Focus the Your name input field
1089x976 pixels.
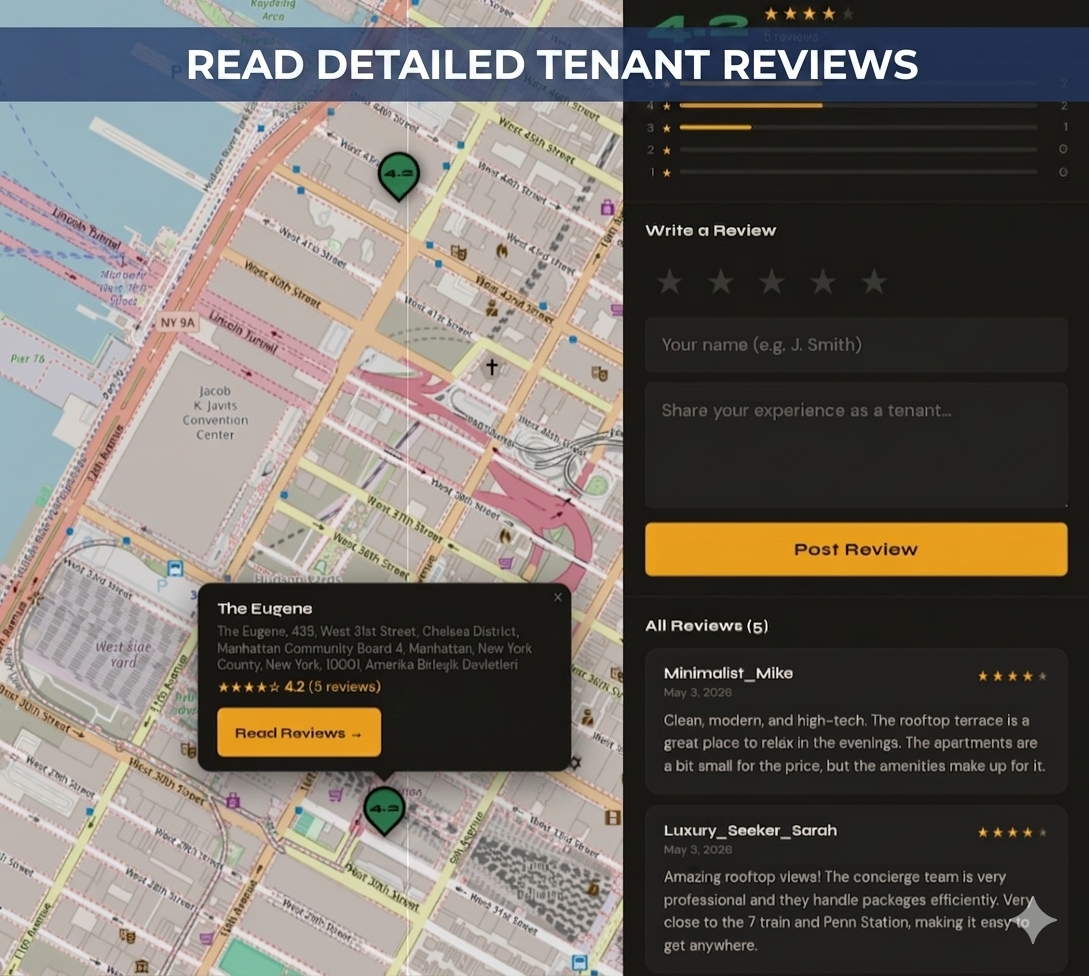click(x=856, y=345)
